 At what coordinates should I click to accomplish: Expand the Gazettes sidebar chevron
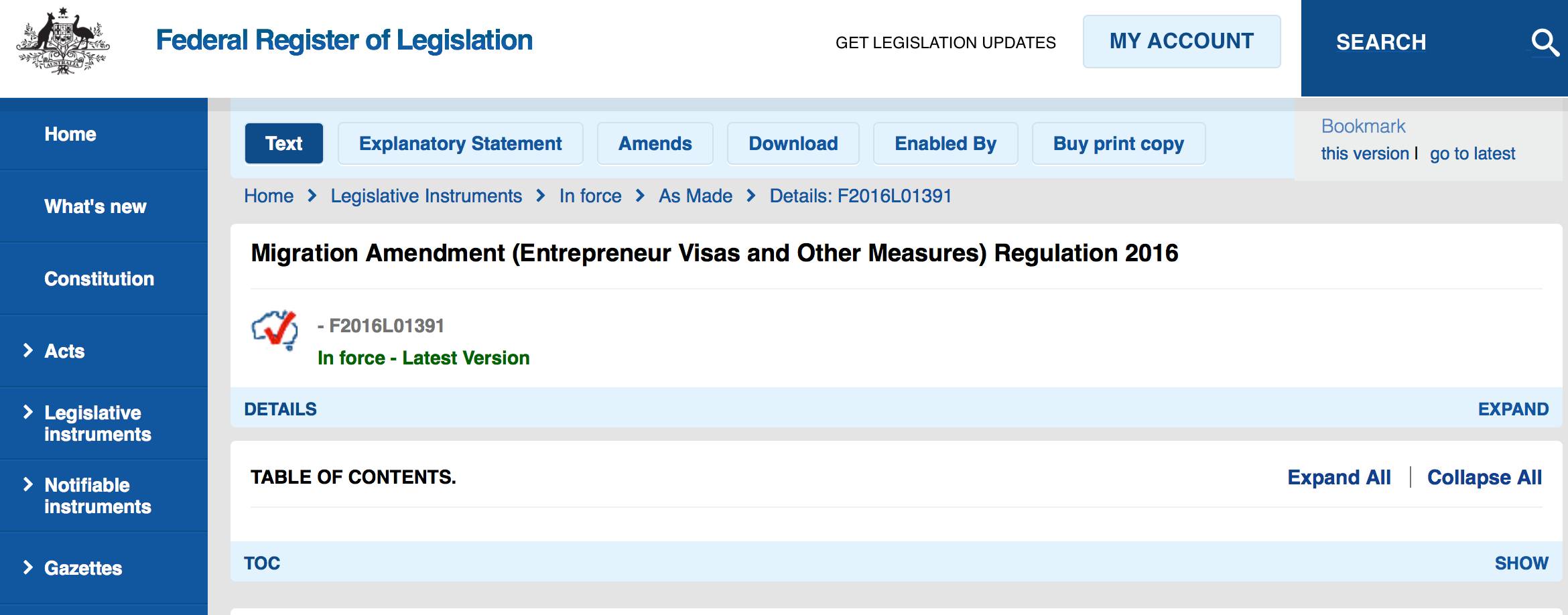pyautogui.click(x=28, y=567)
